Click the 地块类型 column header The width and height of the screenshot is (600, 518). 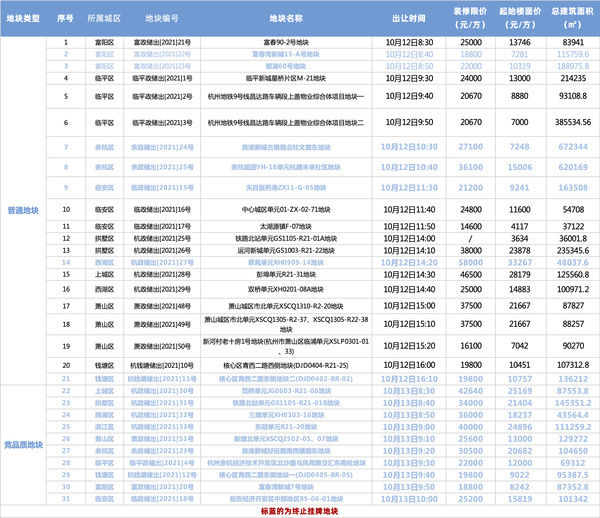point(23,18)
